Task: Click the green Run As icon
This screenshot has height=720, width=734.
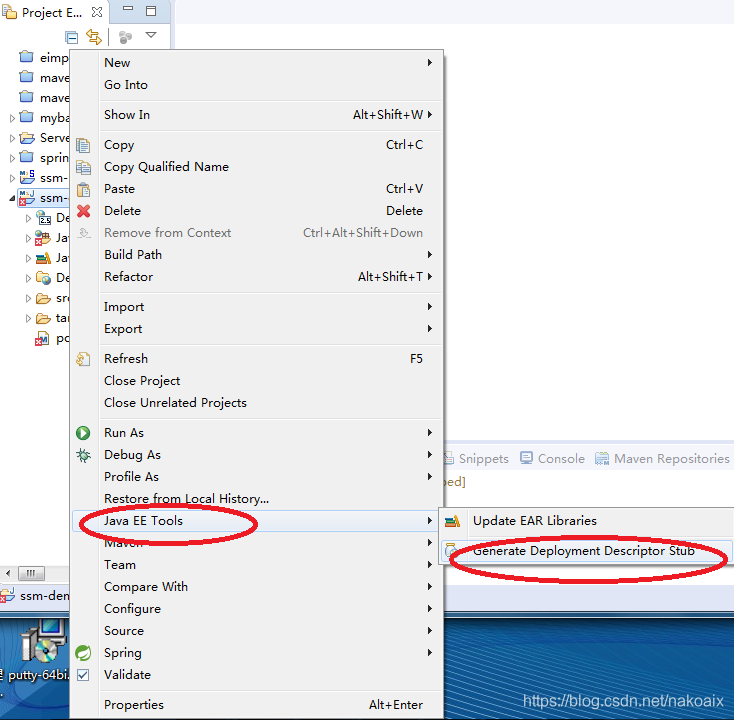Action: [83, 433]
